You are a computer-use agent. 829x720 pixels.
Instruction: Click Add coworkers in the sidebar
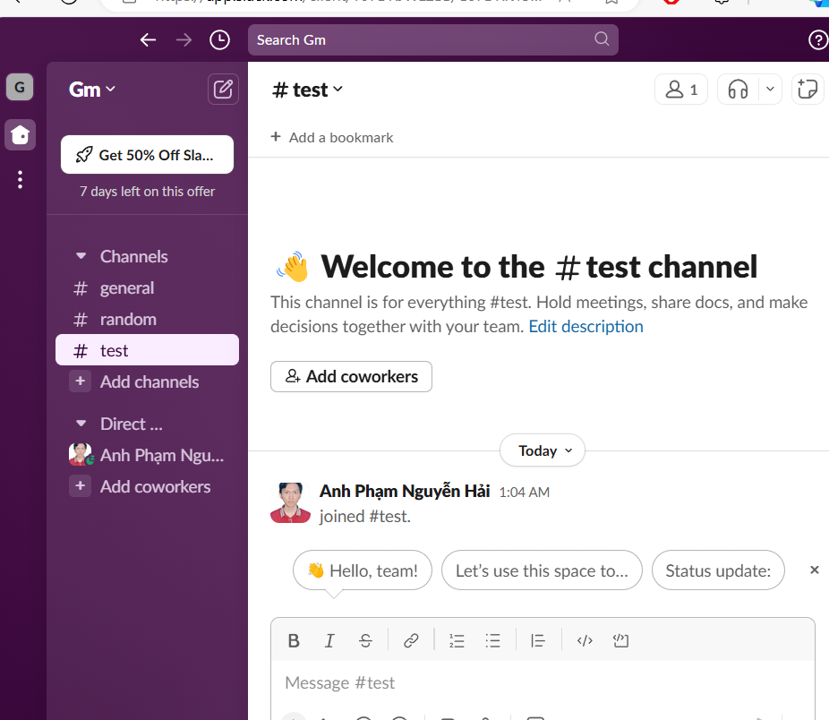tap(147, 486)
